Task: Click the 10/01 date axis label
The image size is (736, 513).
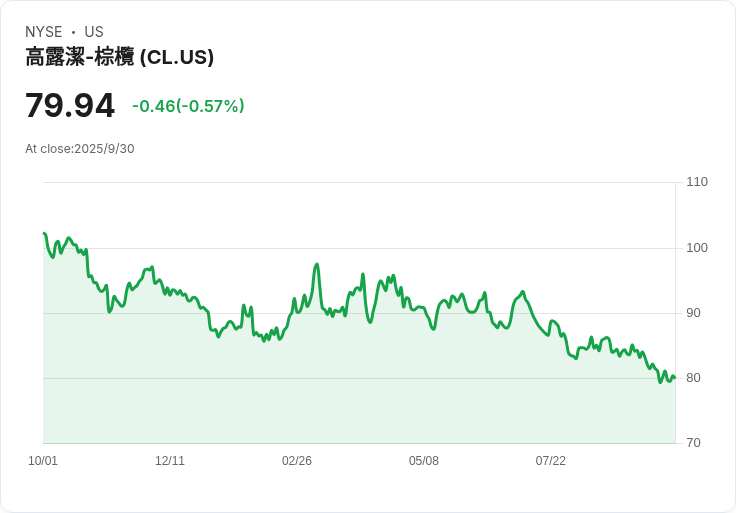Action: click(x=43, y=461)
